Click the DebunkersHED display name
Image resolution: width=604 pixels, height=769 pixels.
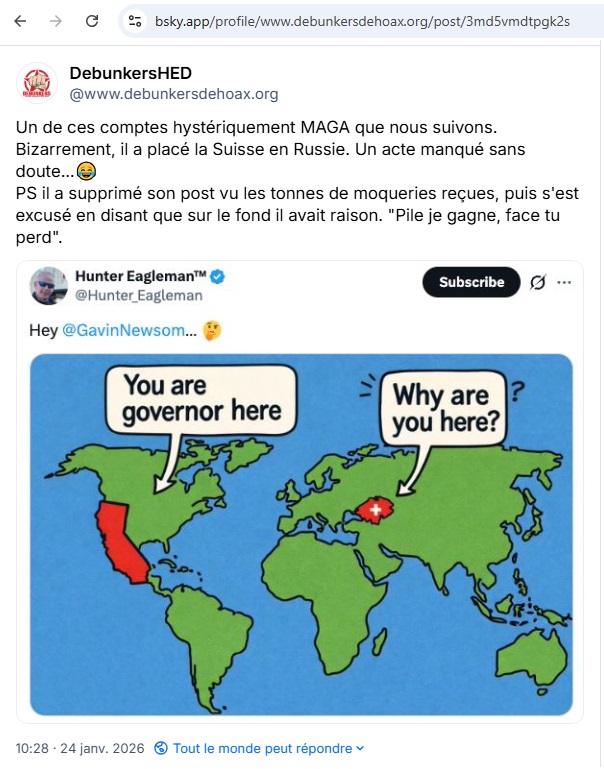tap(130, 73)
